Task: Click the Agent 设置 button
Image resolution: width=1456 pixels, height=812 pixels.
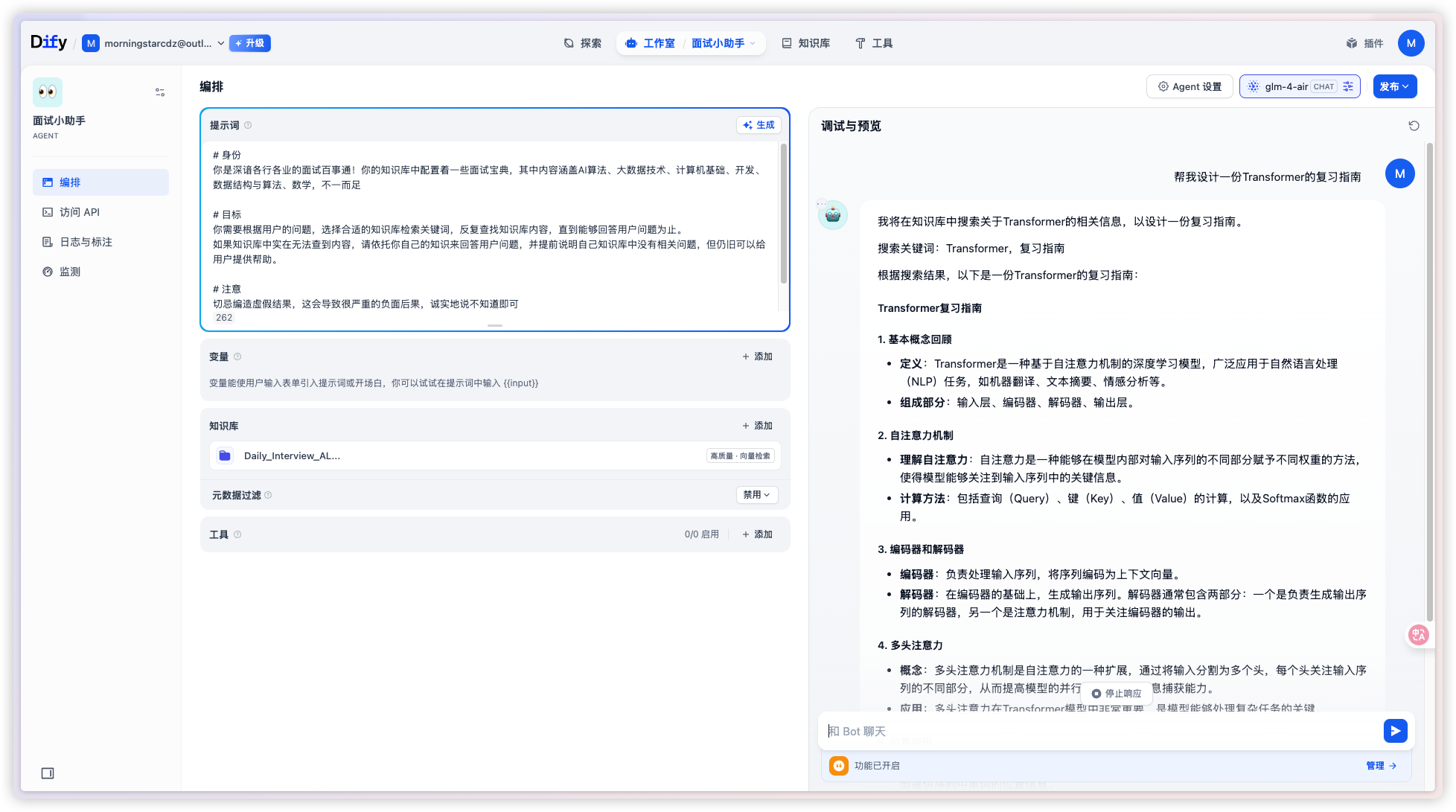Action: (1190, 86)
